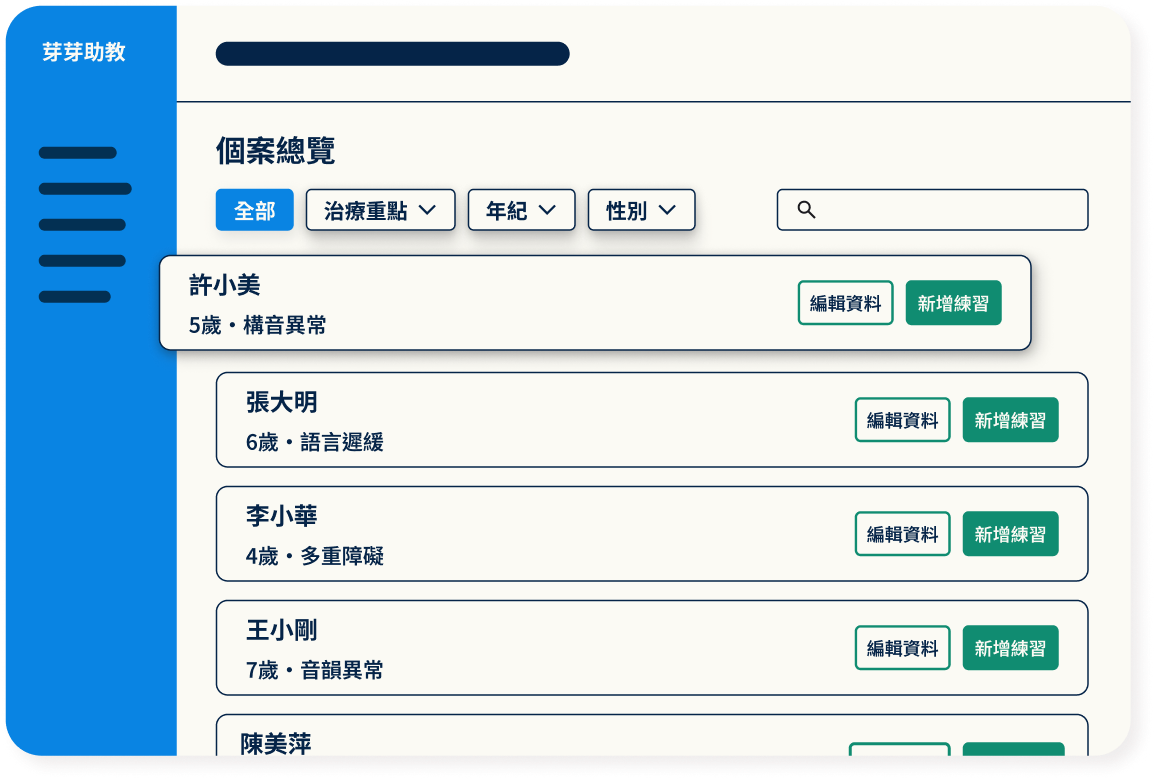Click 新增練習 for 張大明
The width and height of the screenshot is (1155, 780).
[x=1010, y=420]
